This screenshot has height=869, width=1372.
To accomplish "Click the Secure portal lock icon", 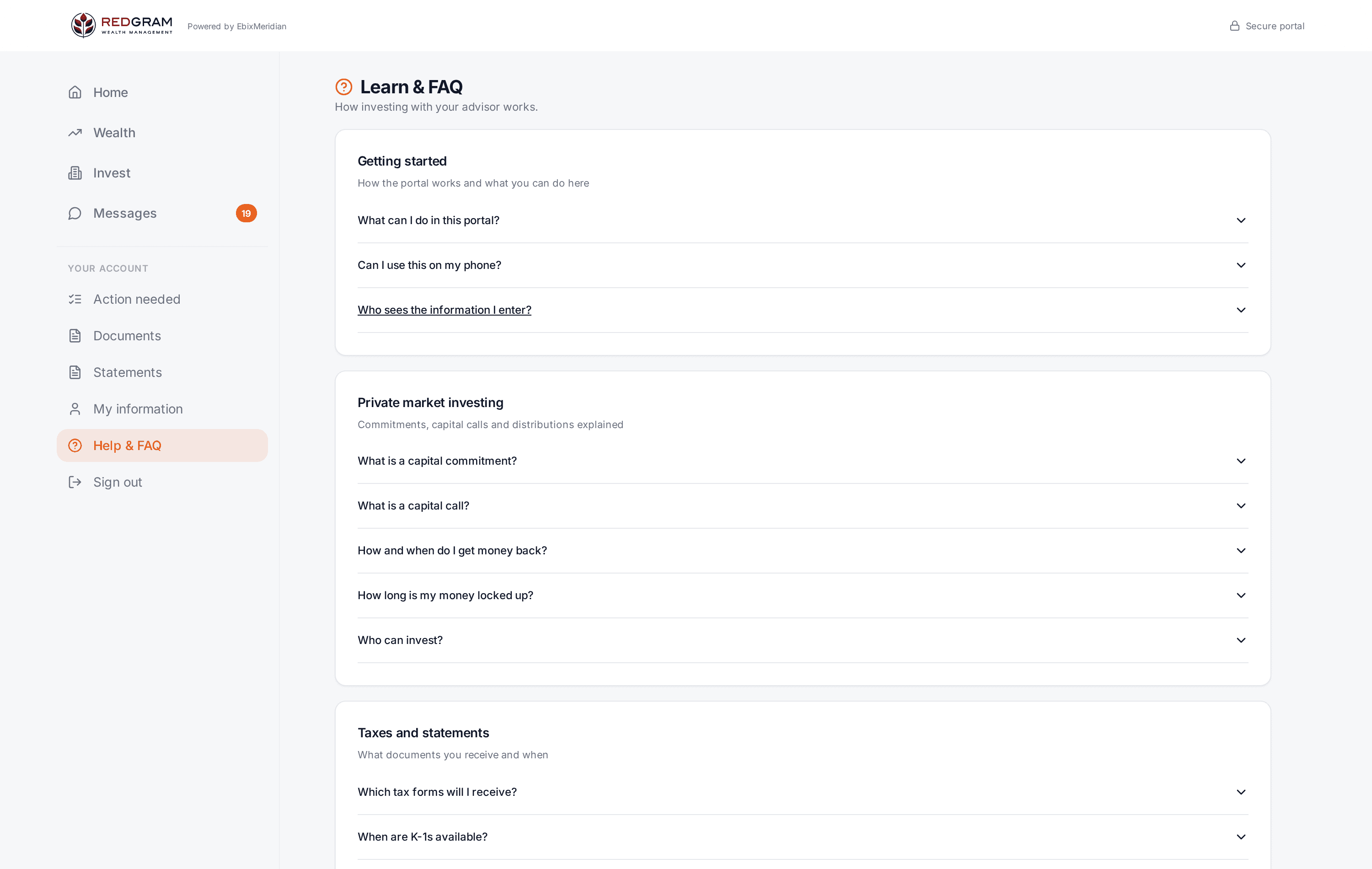I will pos(1235,26).
